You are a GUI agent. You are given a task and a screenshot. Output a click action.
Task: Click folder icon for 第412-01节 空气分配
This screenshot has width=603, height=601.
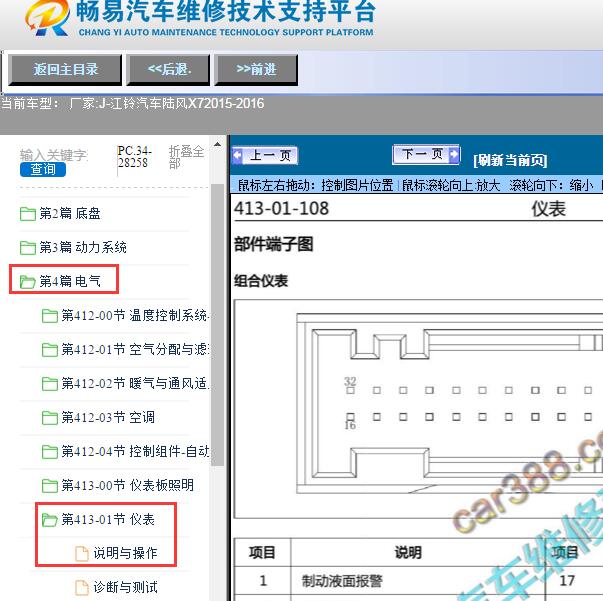pyautogui.click(x=50, y=350)
